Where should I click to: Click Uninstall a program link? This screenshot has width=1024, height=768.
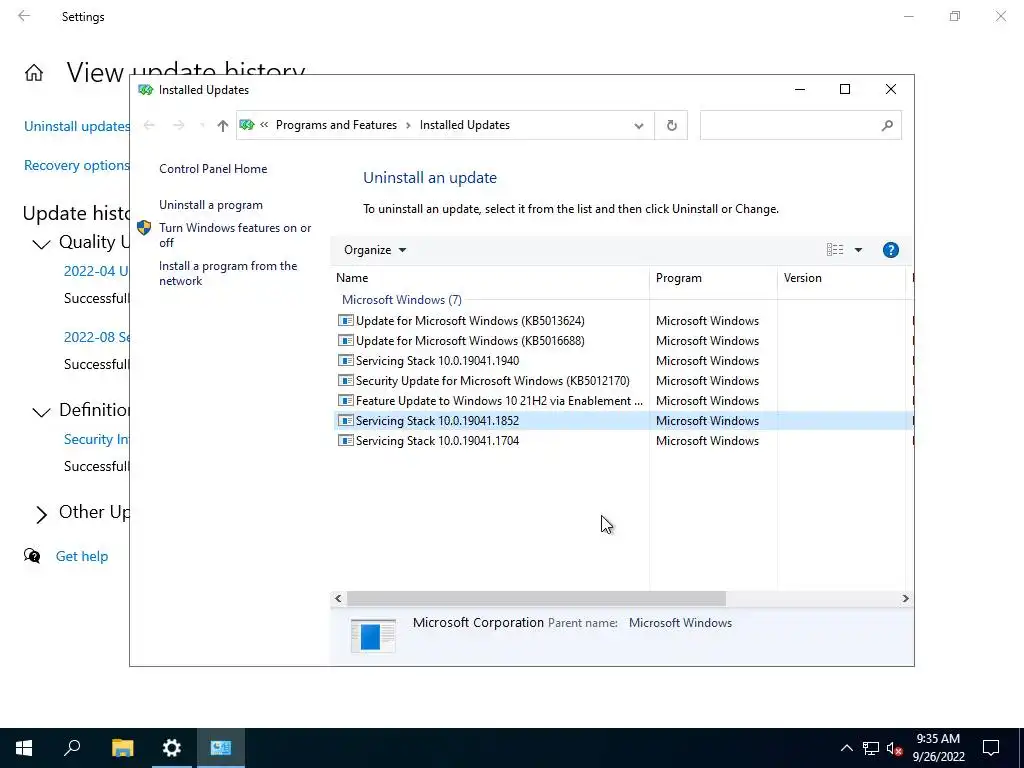click(211, 205)
